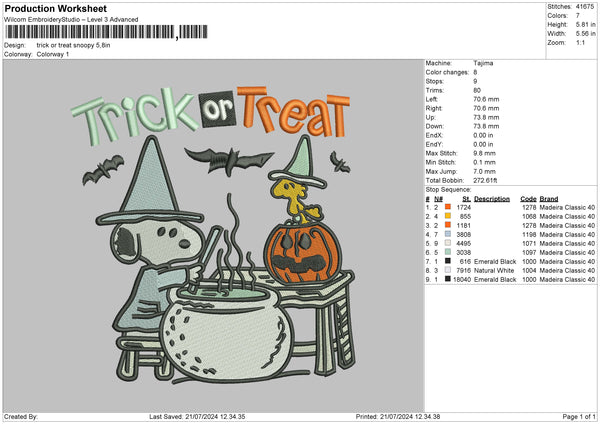Click the yellow swatch in stop row 2
Viewport: 600px width, 424px height.
tap(447, 216)
